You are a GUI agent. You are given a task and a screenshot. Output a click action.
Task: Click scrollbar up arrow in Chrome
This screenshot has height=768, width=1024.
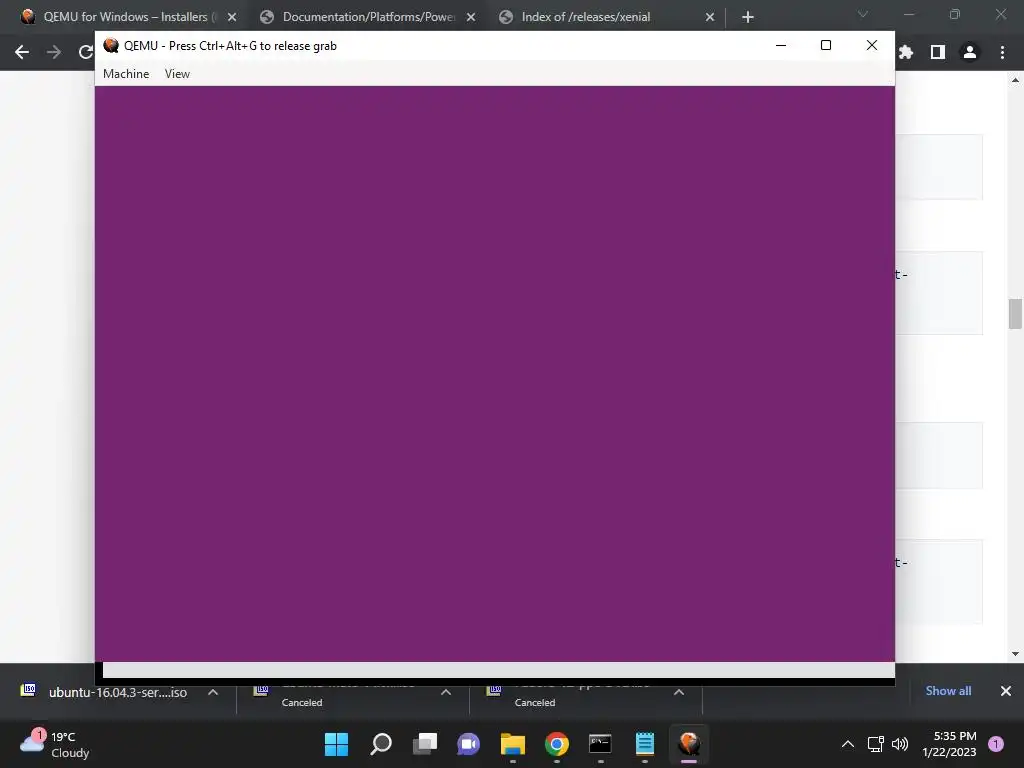tap(1015, 80)
